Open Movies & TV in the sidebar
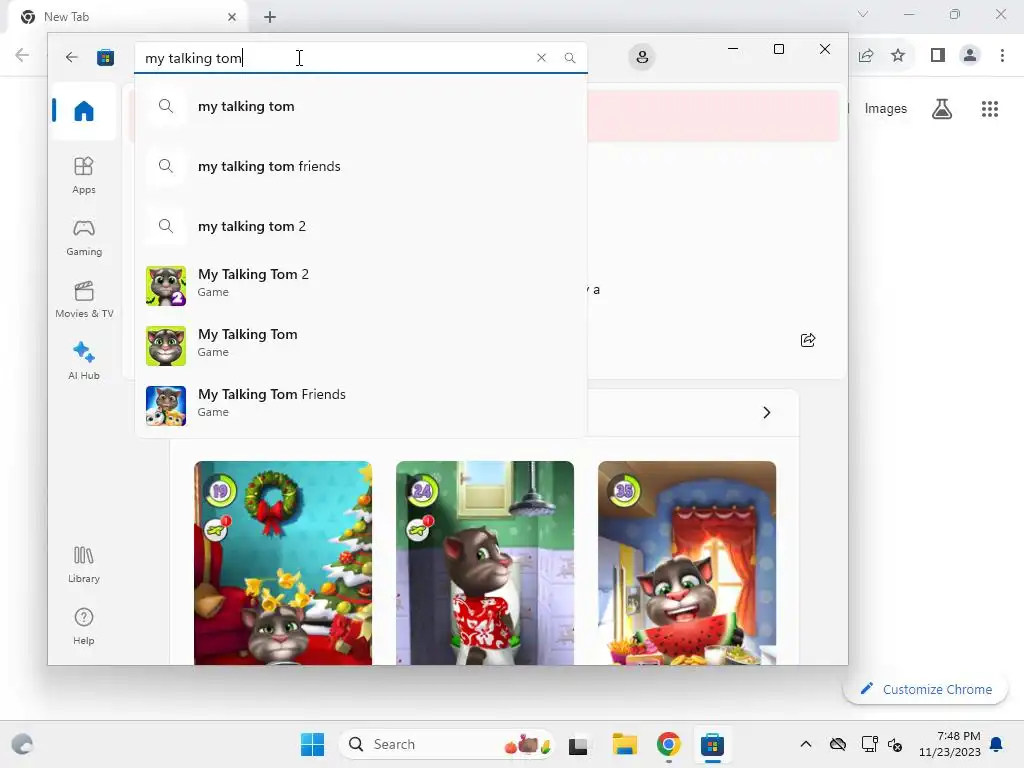Screen dimensions: 1024x768 84,300
